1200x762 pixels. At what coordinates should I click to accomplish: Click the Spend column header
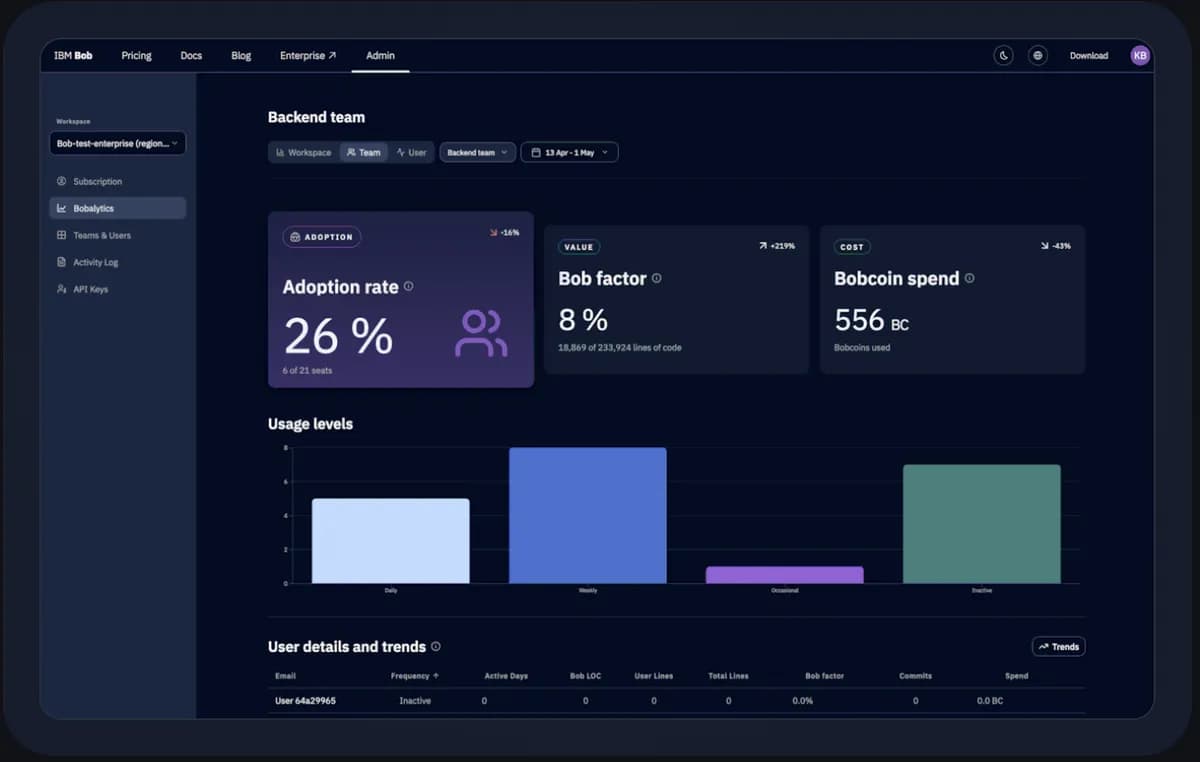1016,676
